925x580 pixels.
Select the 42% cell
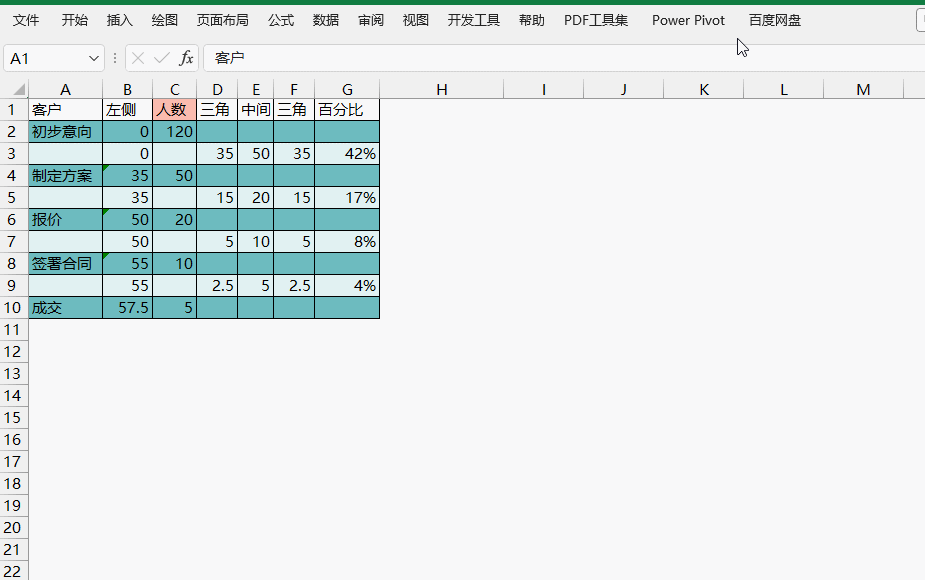coord(347,153)
